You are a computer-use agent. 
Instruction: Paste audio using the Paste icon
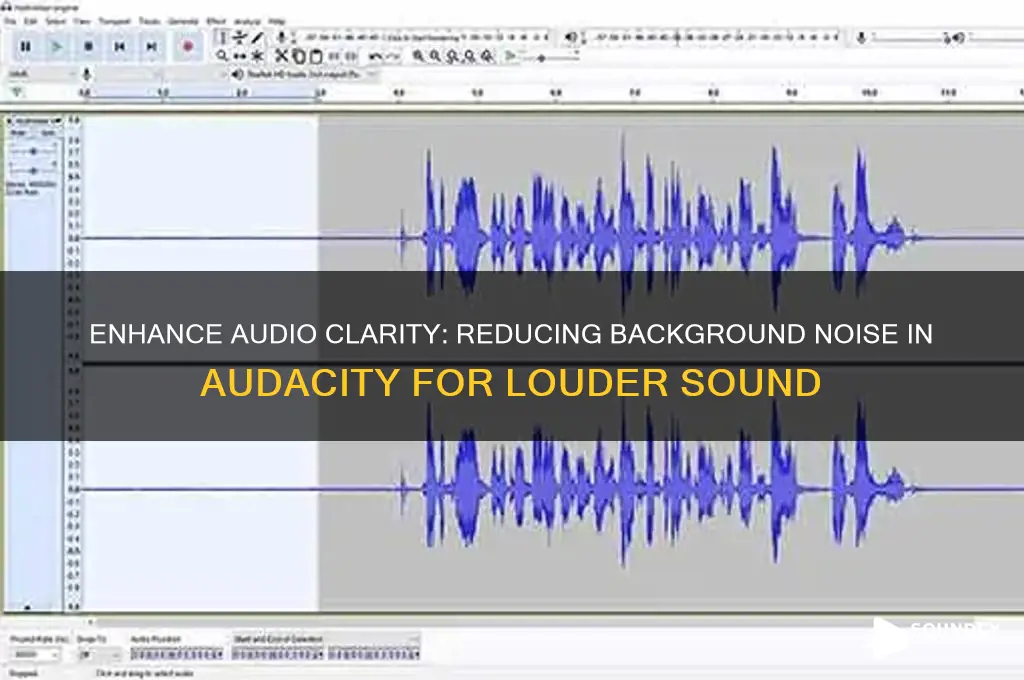[315, 56]
